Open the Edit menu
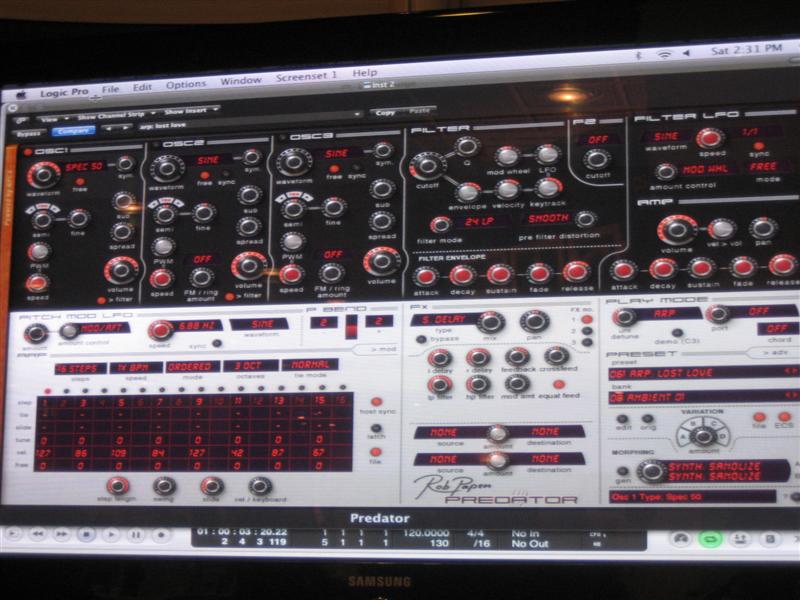This screenshot has width=800, height=600. point(142,87)
